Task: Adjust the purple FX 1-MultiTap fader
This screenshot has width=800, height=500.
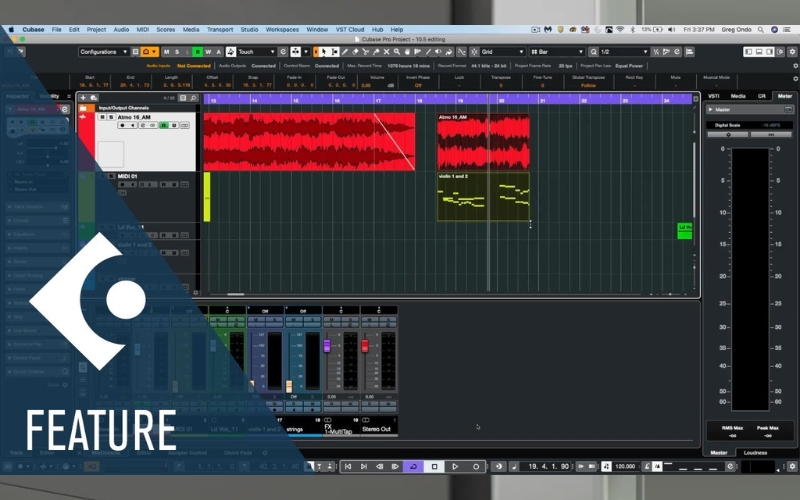Action: click(327, 346)
